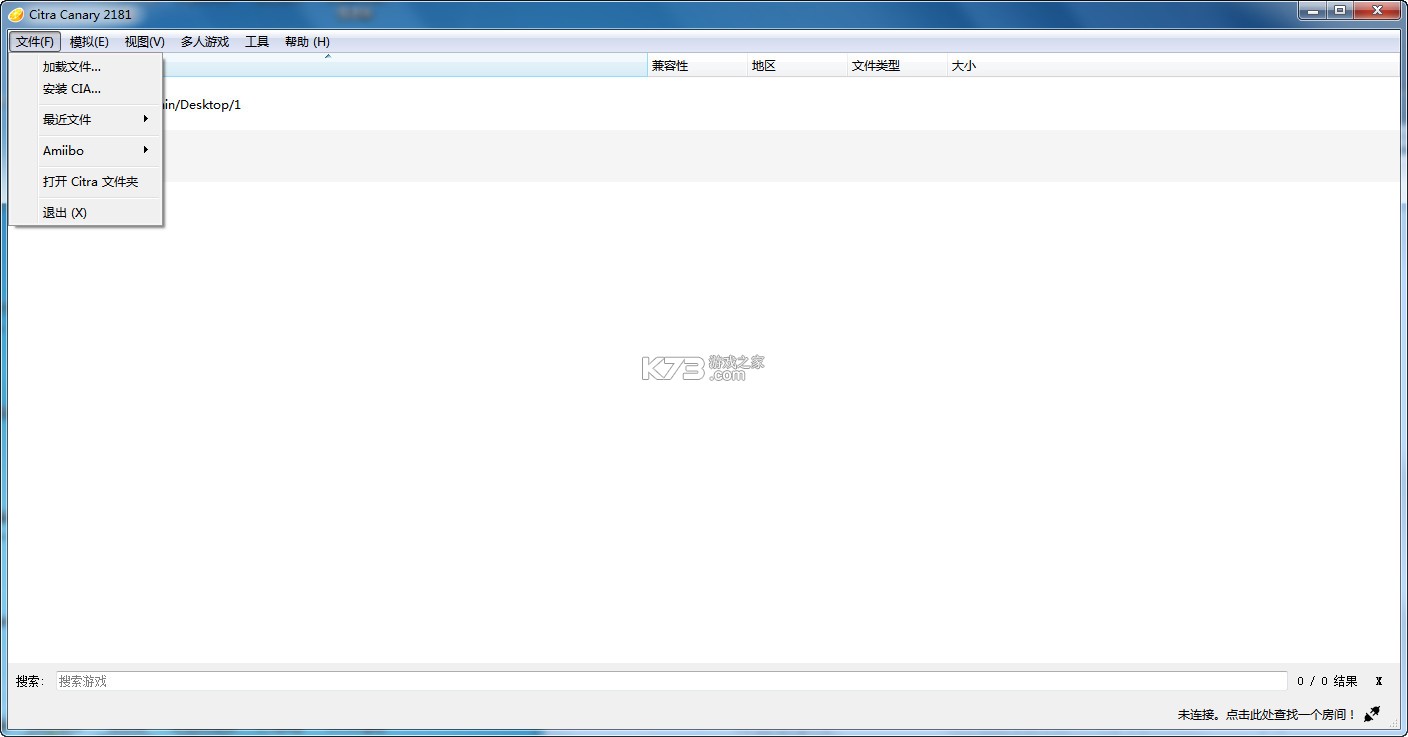Open the 工具 menu
The width and height of the screenshot is (1408, 737).
[257, 42]
